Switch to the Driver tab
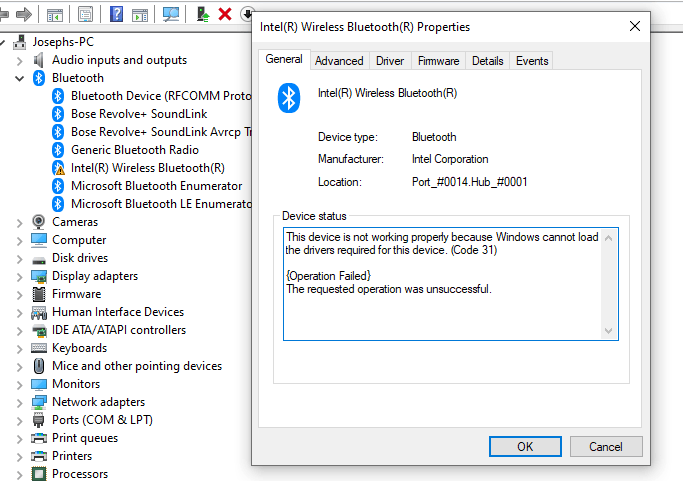The width and height of the screenshot is (683, 481). click(390, 61)
